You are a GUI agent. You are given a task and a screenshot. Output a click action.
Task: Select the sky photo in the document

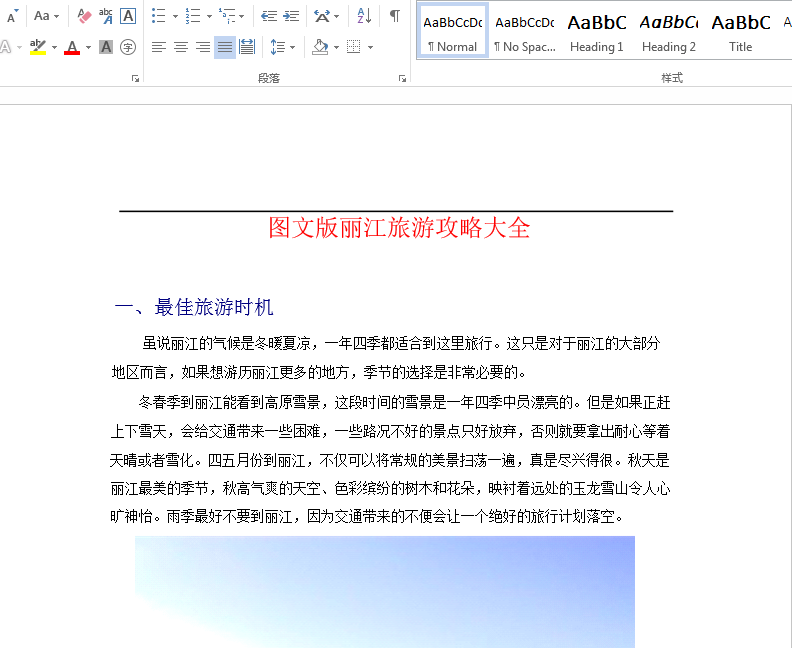(385, 592)
